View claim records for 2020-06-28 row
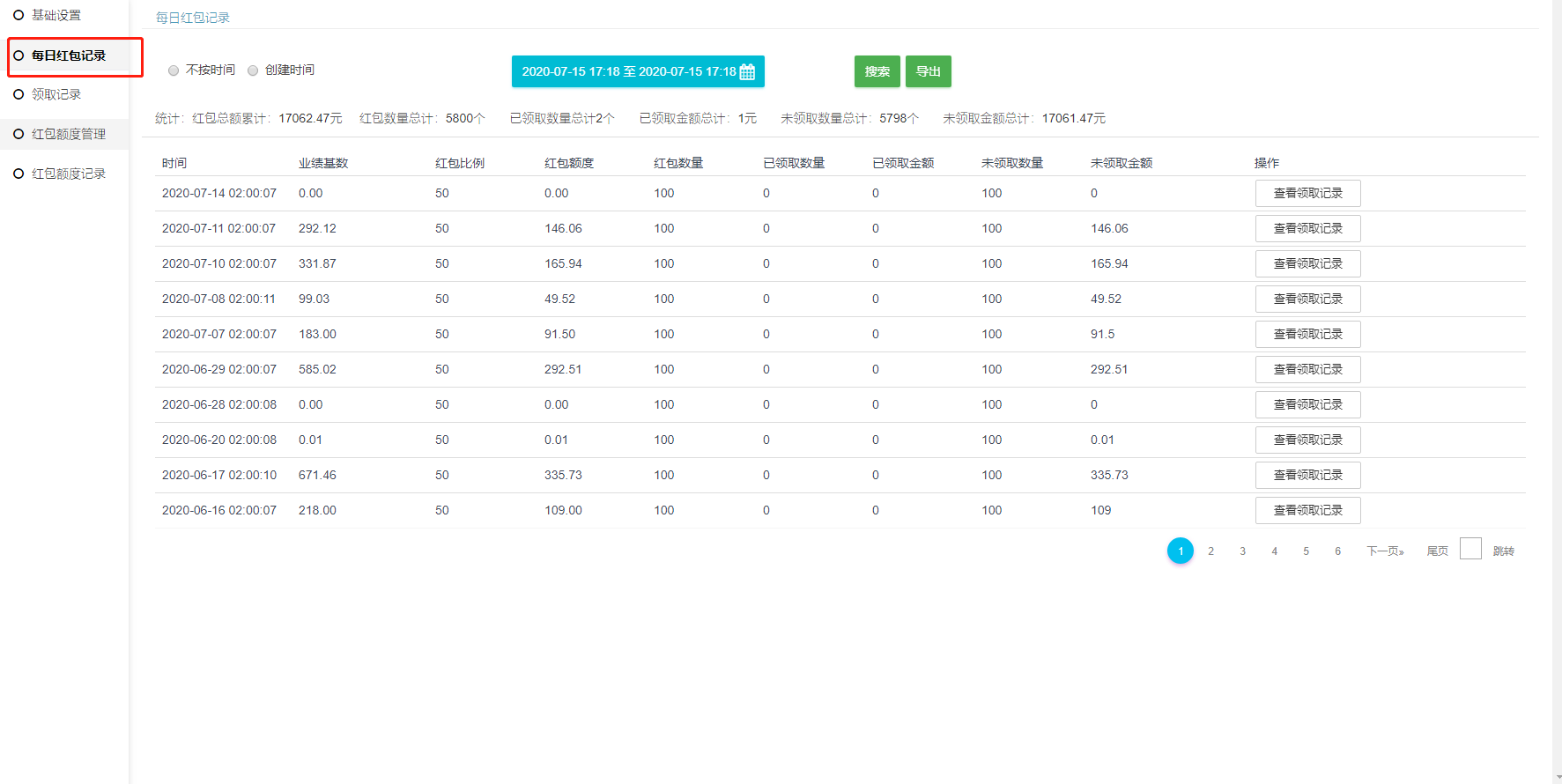The image size is (1562, 784). pos(1307,404)
